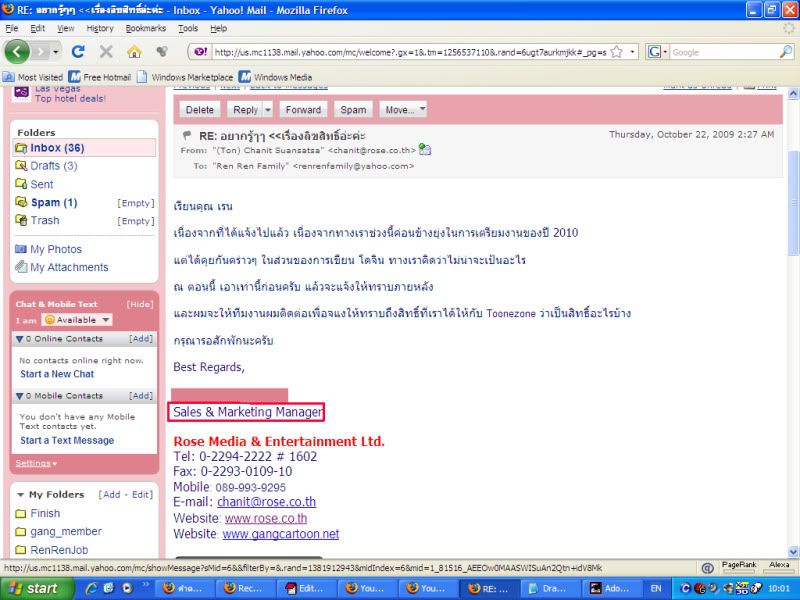800x600 pixels.
Task: Open the back history dropdown arrow
Action: point(55,52)
